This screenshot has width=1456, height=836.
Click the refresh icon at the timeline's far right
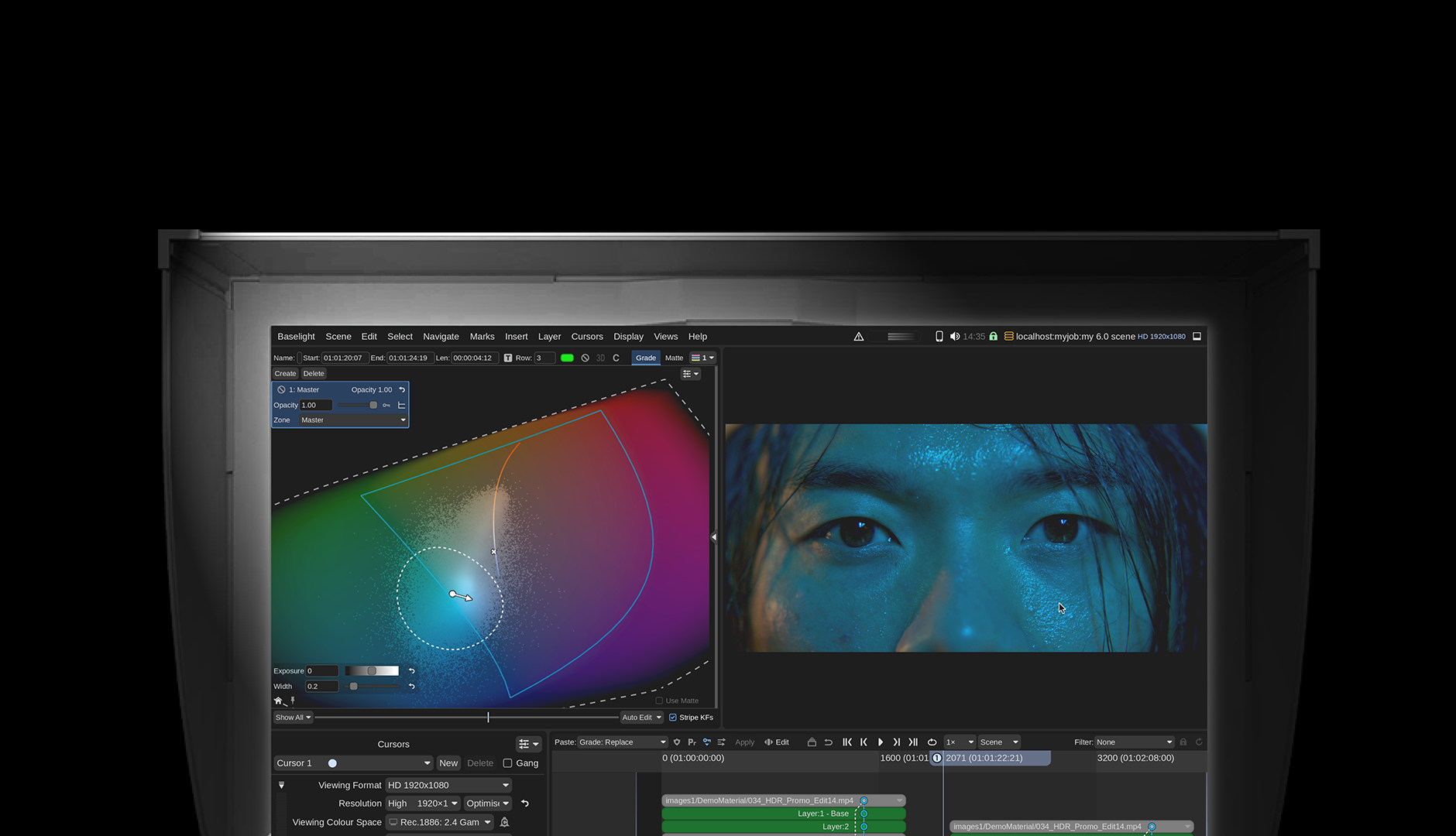pyautogui.click(x=1199, y=742)
